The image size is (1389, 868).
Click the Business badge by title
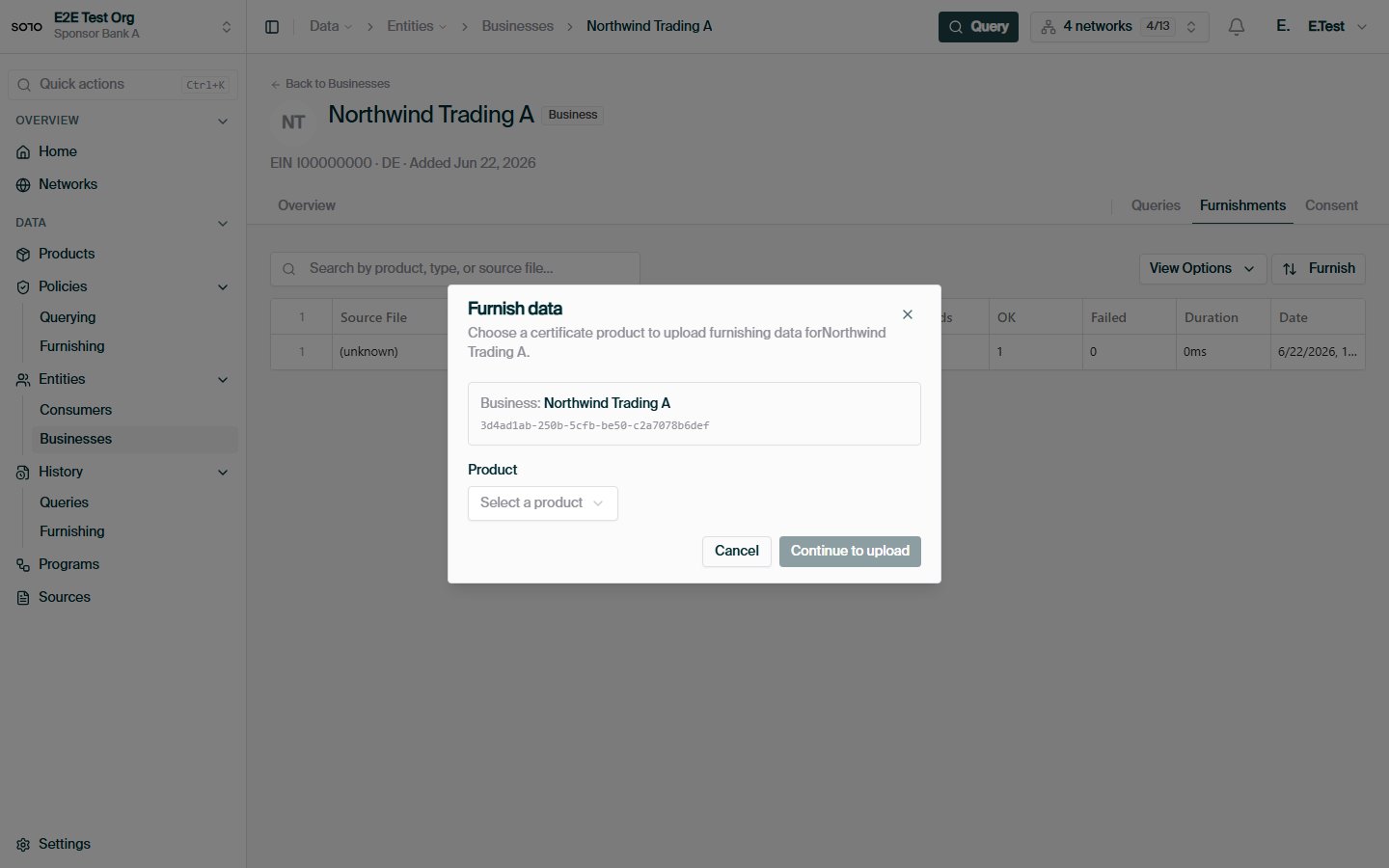[x=573, y=115]
